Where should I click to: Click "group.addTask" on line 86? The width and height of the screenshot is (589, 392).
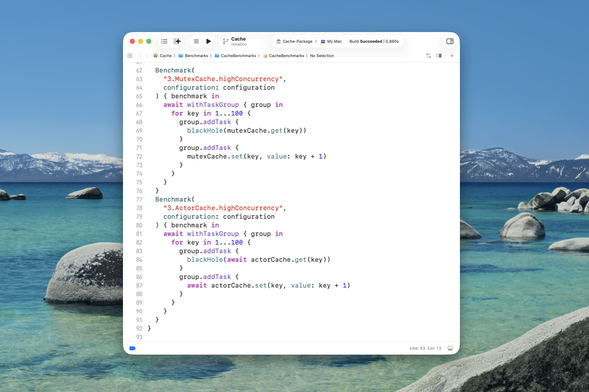point(205,277)
